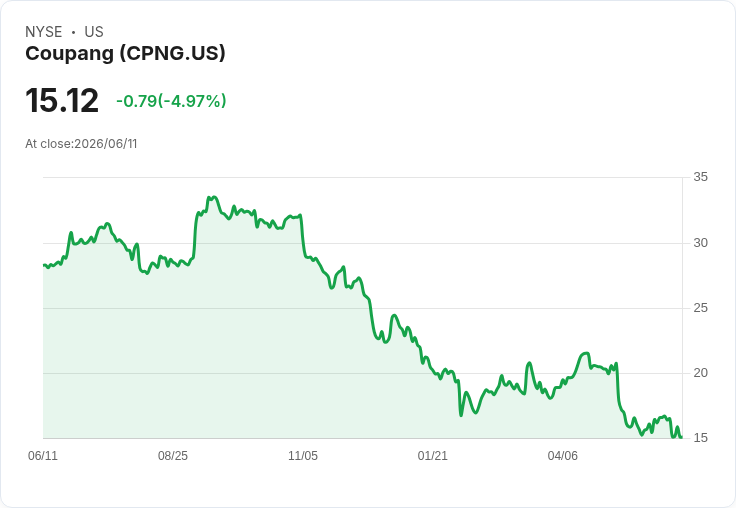Click the chart line's starting point at left edge

click(x=44, y=265)
